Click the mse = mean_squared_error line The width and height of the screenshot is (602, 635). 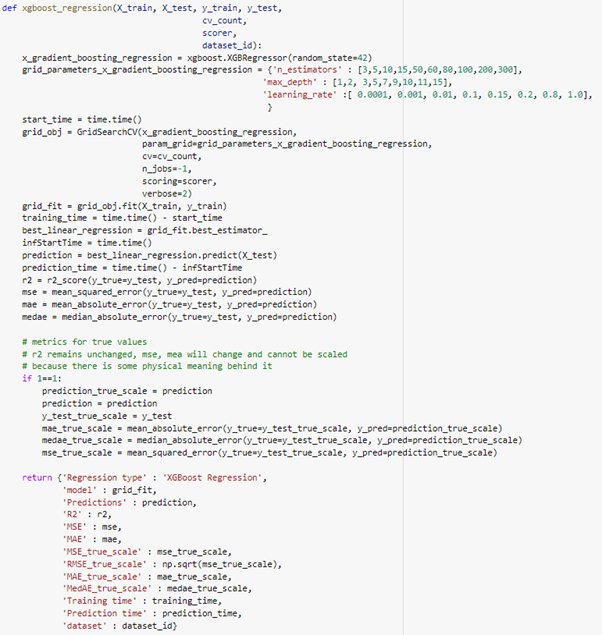(167, 292)
